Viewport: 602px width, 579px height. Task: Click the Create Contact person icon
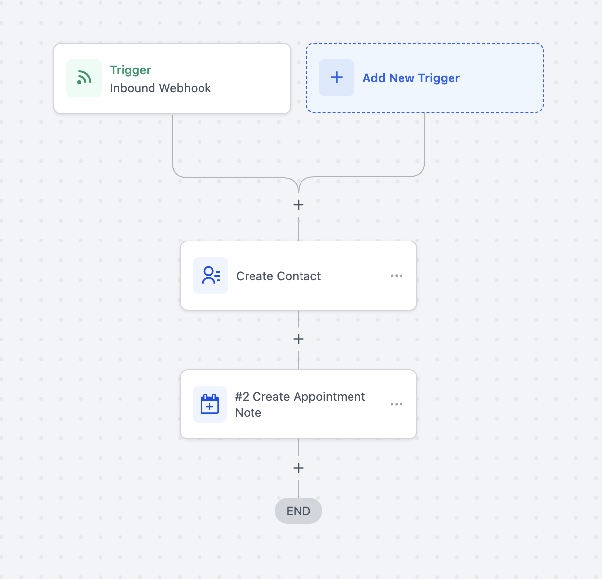(x=210, y=275)
